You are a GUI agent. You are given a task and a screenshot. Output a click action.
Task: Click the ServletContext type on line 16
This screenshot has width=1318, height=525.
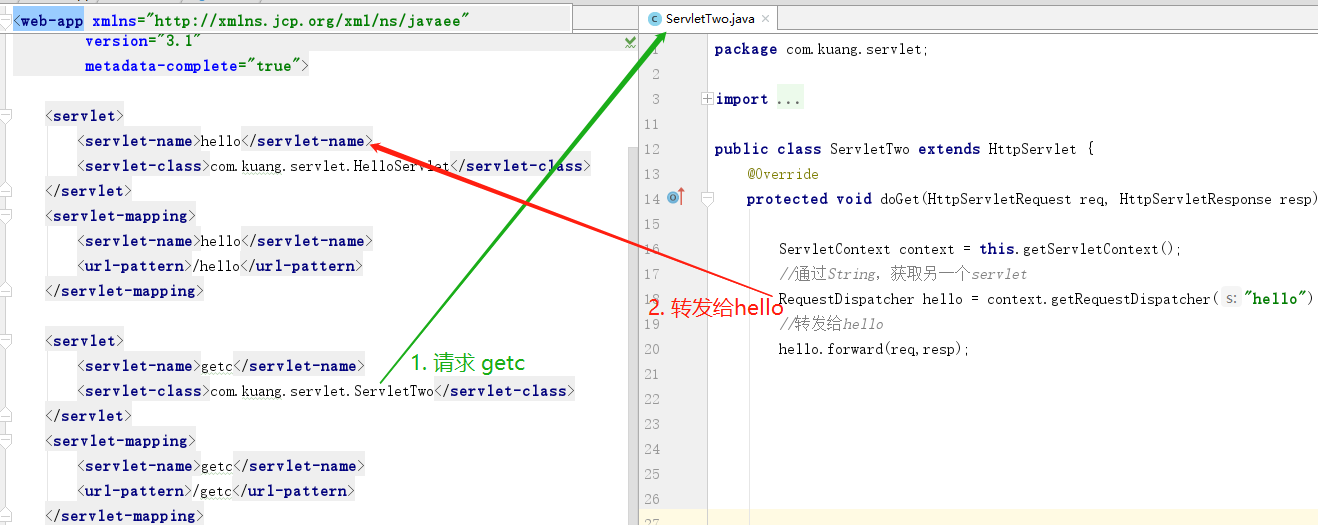835,249
